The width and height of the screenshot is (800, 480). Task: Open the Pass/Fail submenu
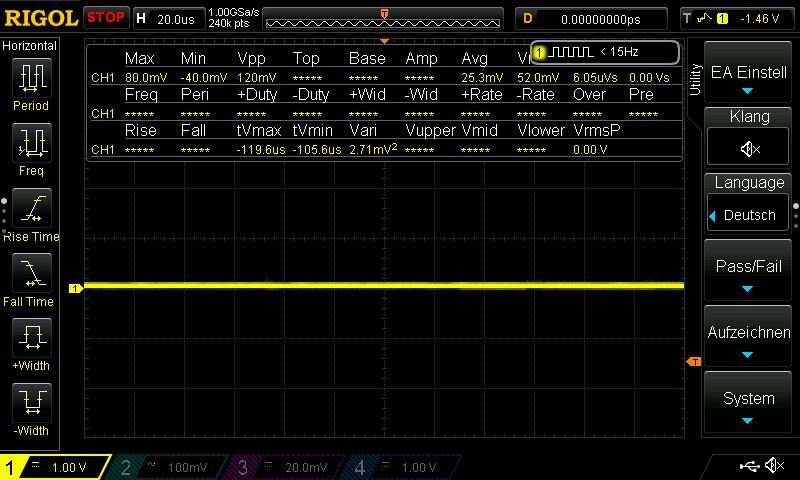749,273
